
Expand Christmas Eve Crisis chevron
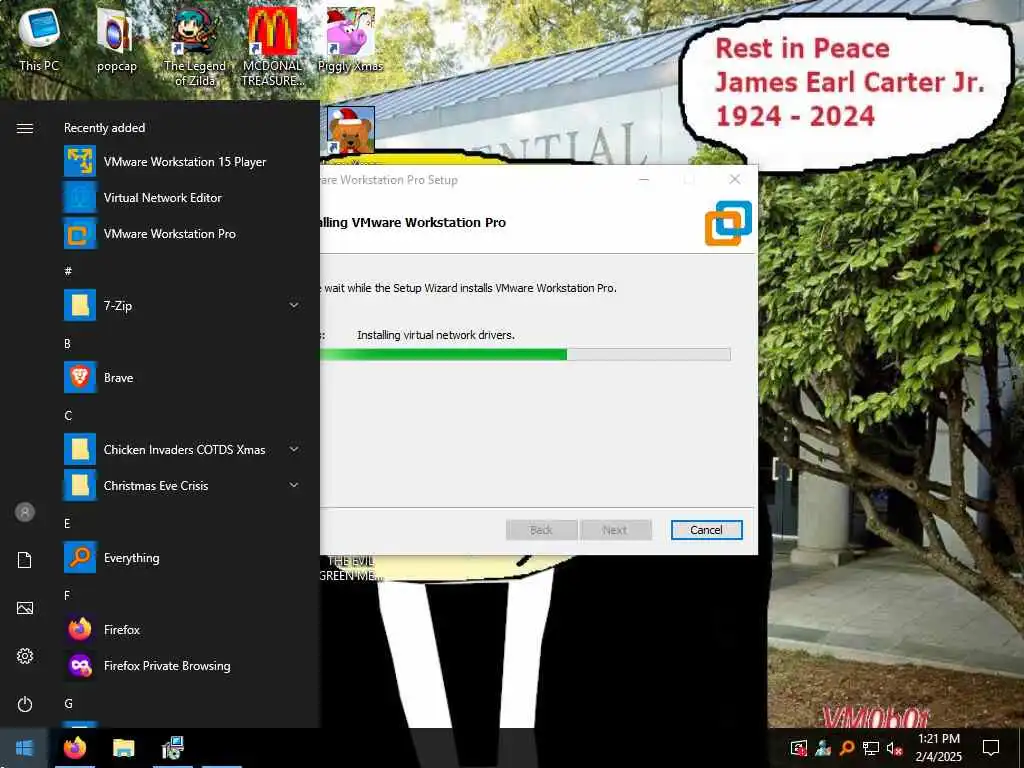coord(294,485)
